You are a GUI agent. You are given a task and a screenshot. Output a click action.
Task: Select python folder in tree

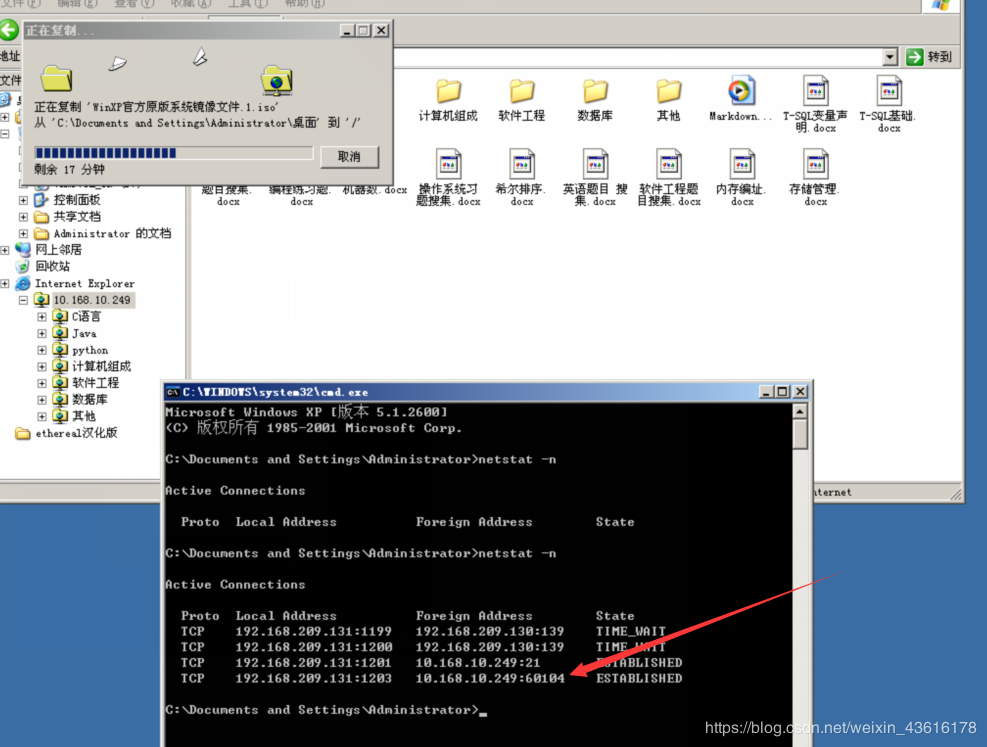click(89, 350)
